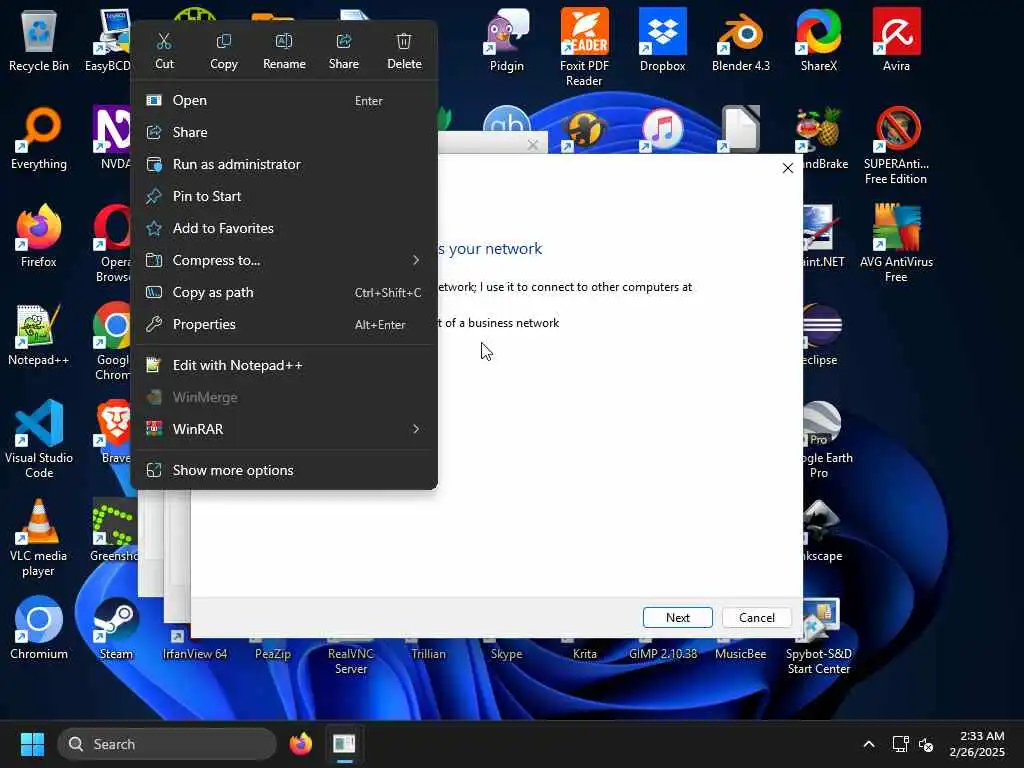Click the Share menu entry below Open
This screenshot has height=768, width=1024.
pos(284,133)
